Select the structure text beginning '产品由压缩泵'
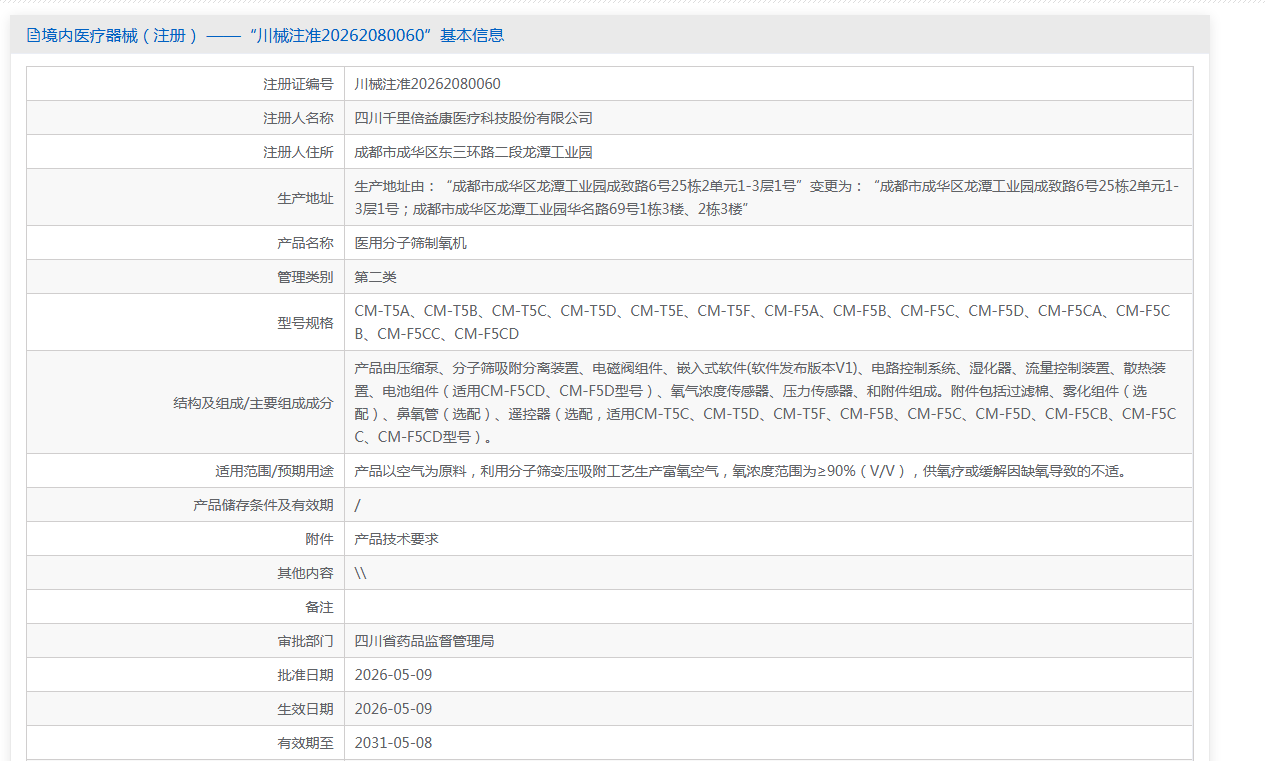 (x=765, y=403)
